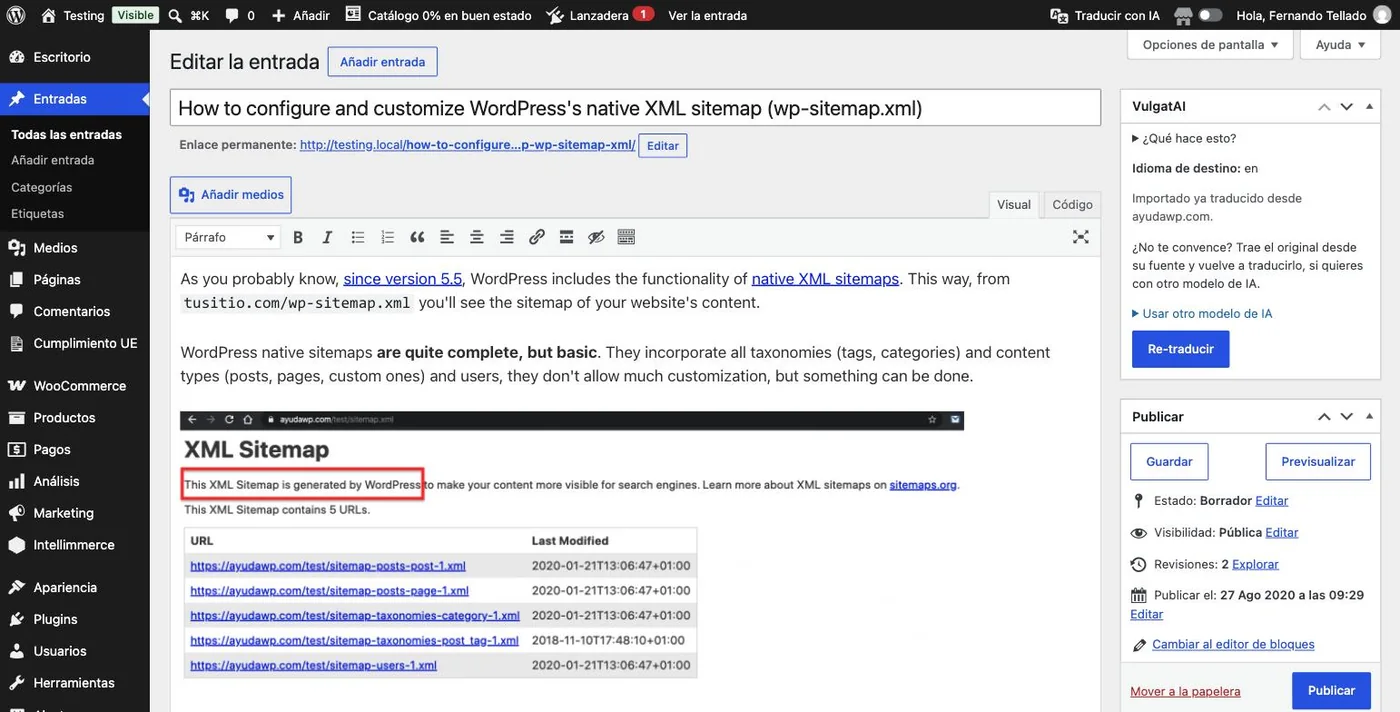This screenshot has width=1400, height=712.
Task: Click the crossed-out eye toolbar icon
Action: [x=596, y=237]
